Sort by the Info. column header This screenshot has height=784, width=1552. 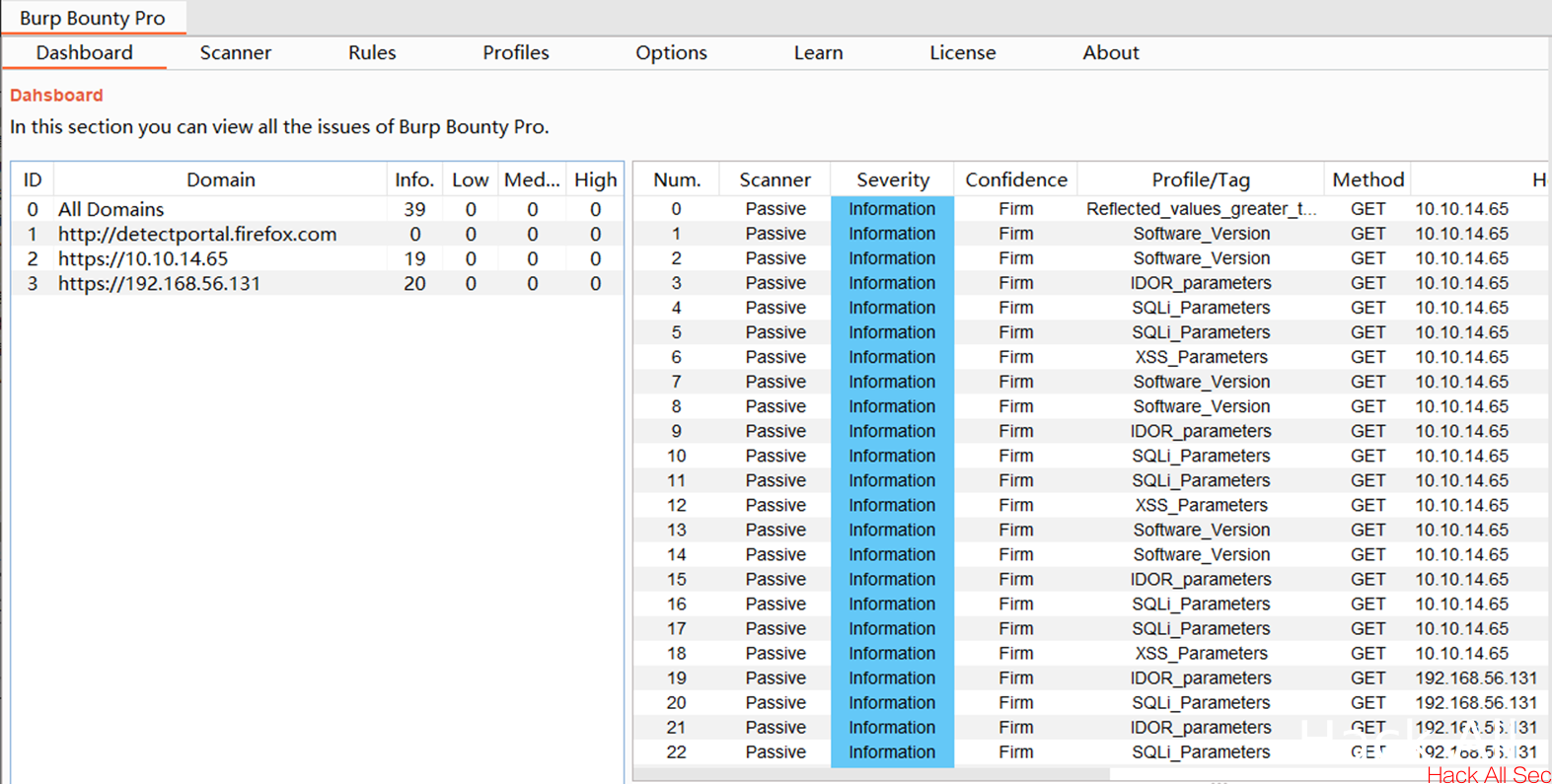[x=414, y=179]
